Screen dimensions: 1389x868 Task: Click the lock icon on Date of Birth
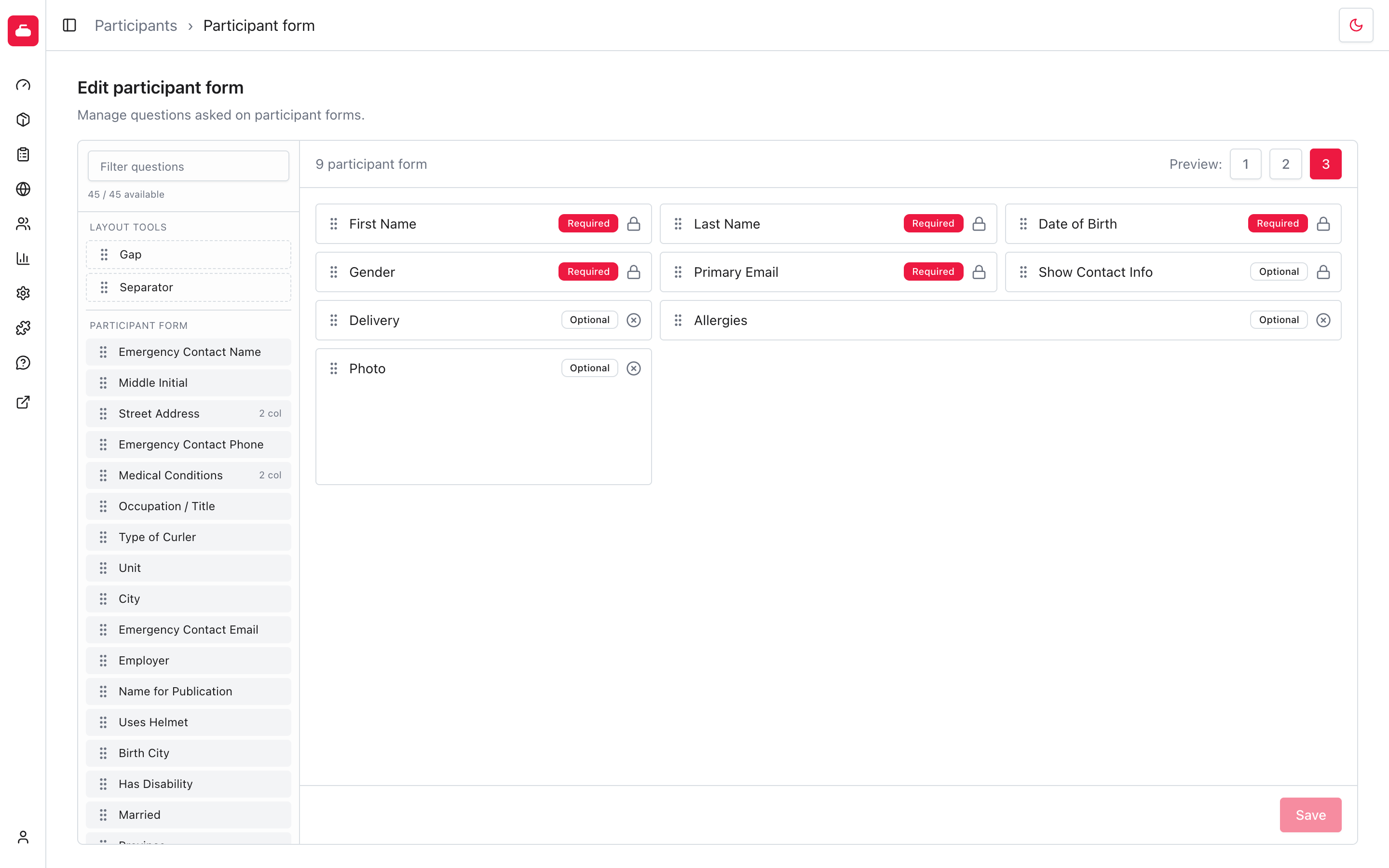(1323, 223)
